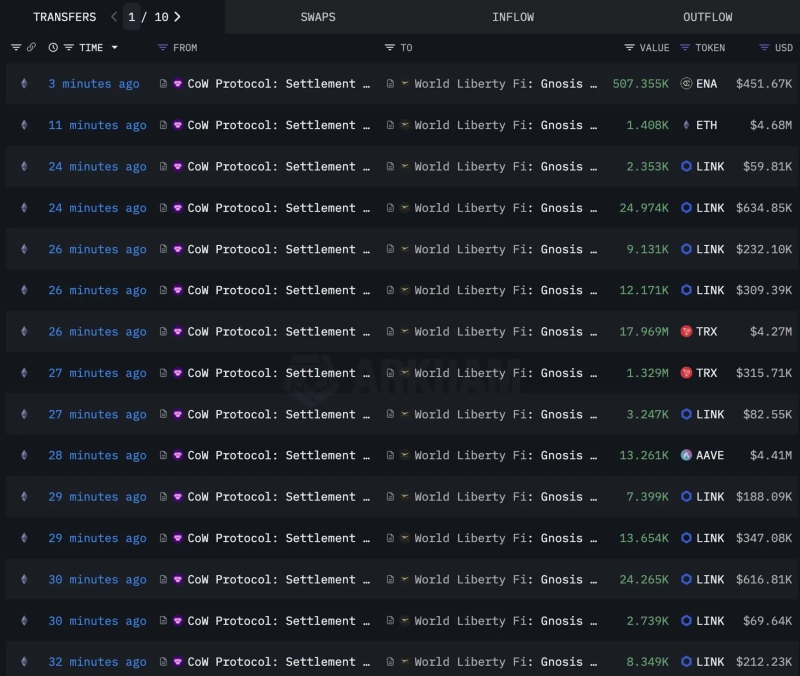Click the CoW Protocol logo icon in the first row
800x676 pixels.
(x=178, y=84)
